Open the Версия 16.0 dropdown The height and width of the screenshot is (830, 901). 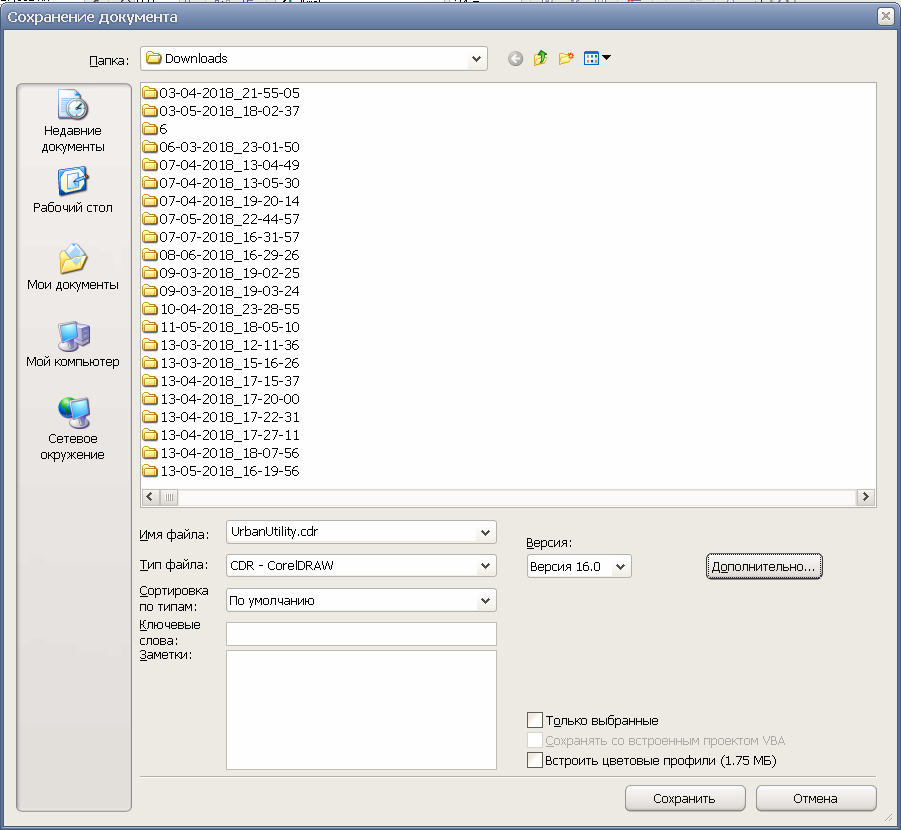point(621,567)
